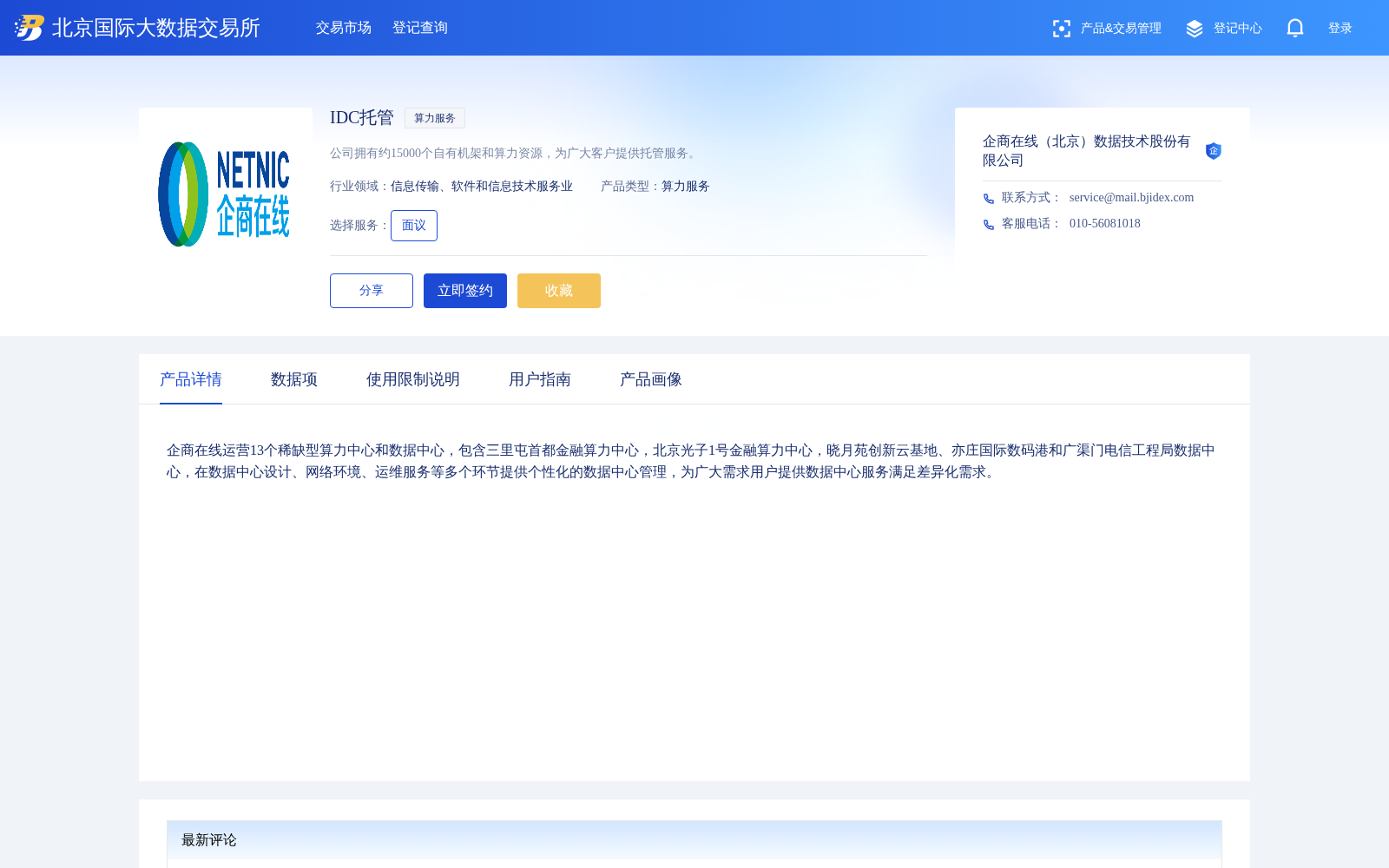This screenshot has width=1389, height=868.
Task: Click the product detail paragraph starting 企商在线运营13个
Action: (691, 461)
